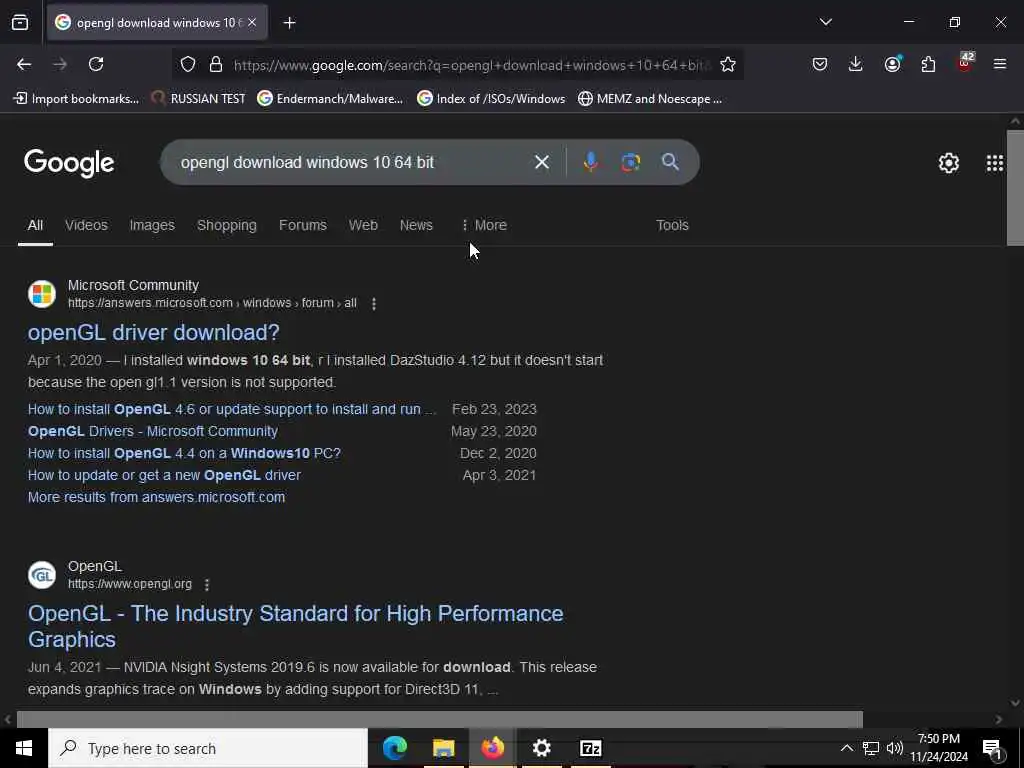The height and width of the screenshot is (768, 1024).
Task: Open Firefox View in tab bar
Action: [20, 23]
